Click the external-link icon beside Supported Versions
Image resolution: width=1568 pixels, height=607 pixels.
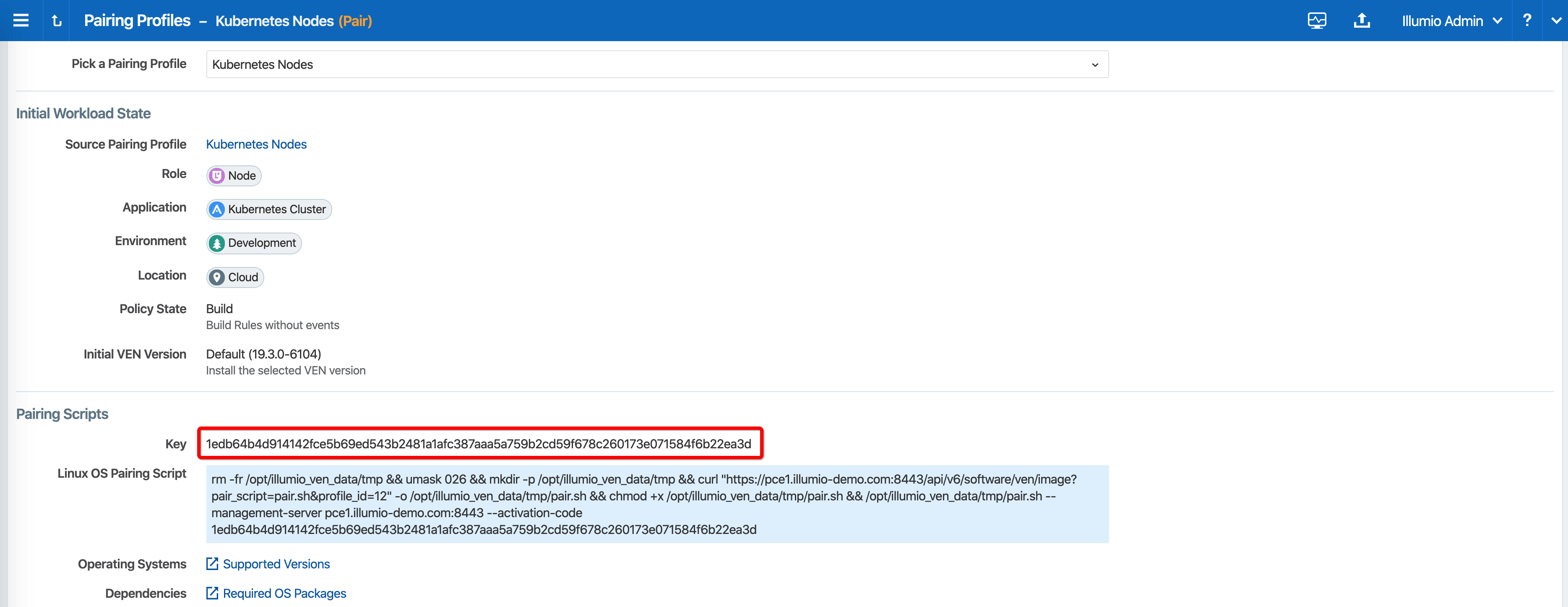coord(212,563)
